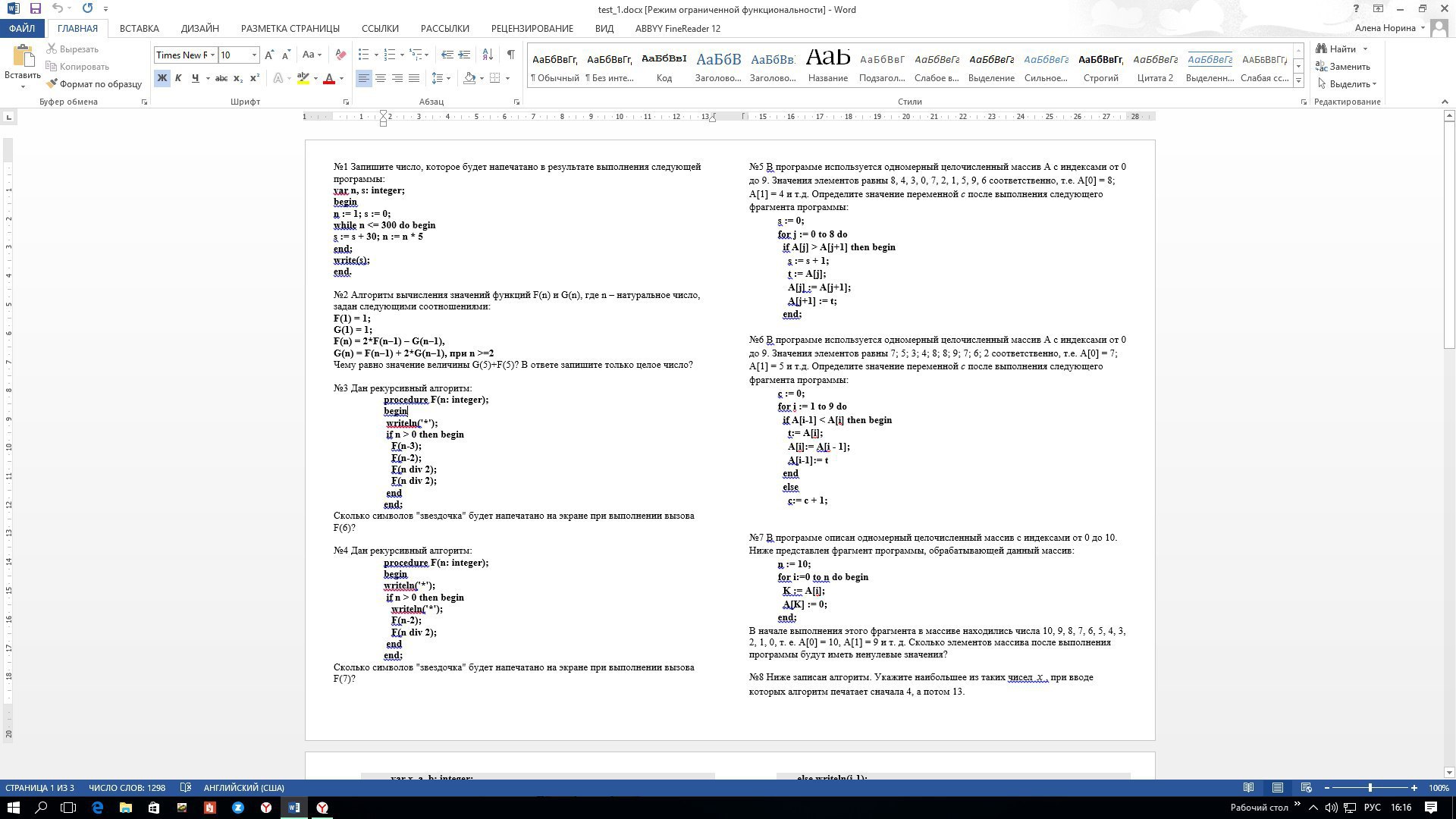Click the Grow Font icon
The image size is (1456, 819).
tap(269, 55)
